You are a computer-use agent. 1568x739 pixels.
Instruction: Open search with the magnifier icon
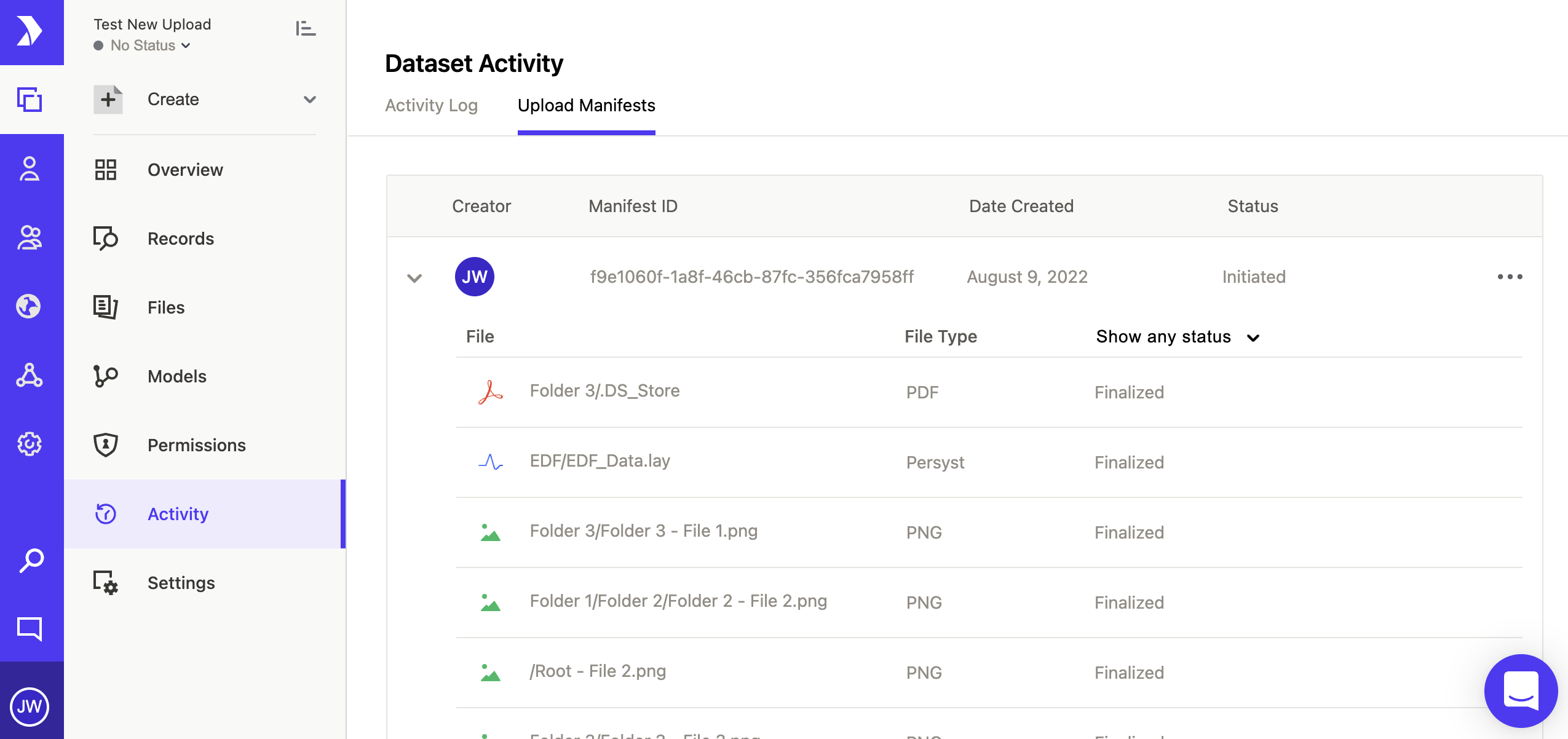point(31,560)
